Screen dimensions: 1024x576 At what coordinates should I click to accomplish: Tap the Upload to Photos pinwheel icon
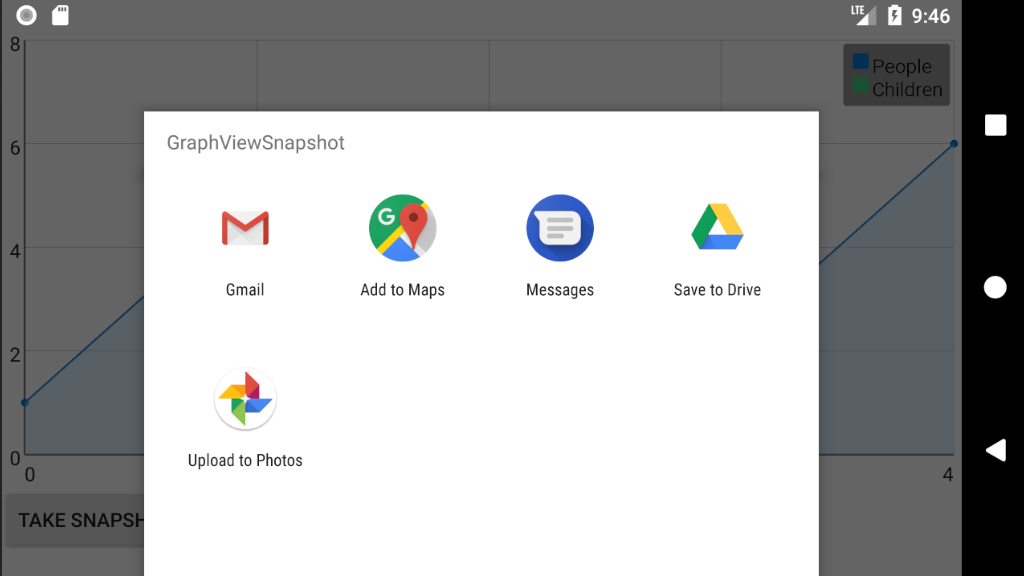pyautogui.click(x=245, y=398)
